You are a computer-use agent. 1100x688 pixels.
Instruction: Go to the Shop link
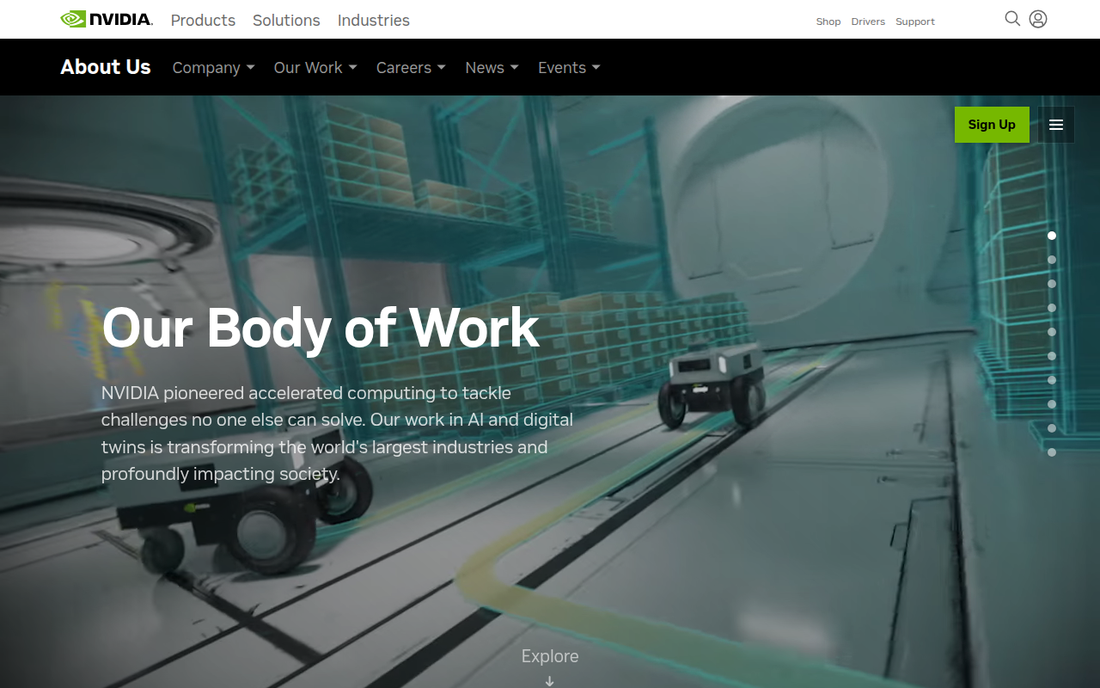tap(828, 22)
